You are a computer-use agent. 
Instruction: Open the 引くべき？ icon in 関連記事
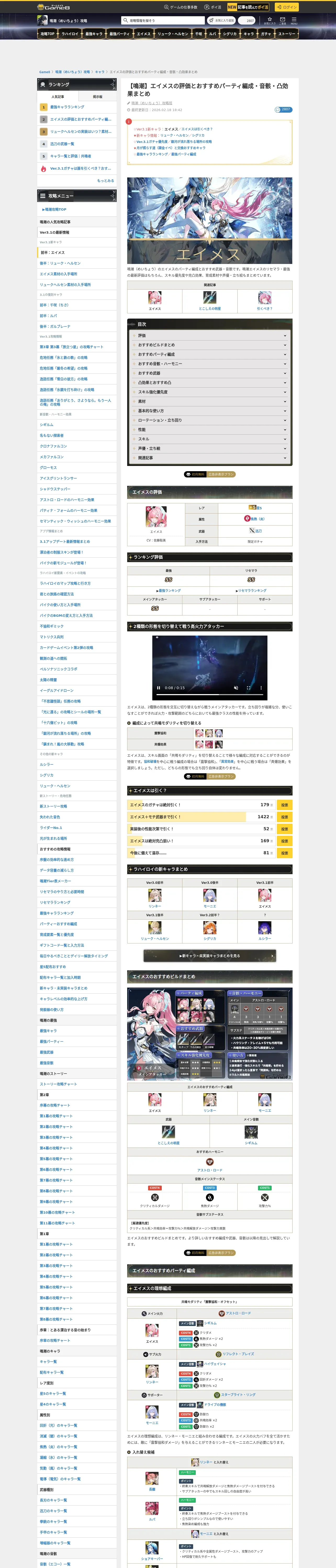coord(265,297)
